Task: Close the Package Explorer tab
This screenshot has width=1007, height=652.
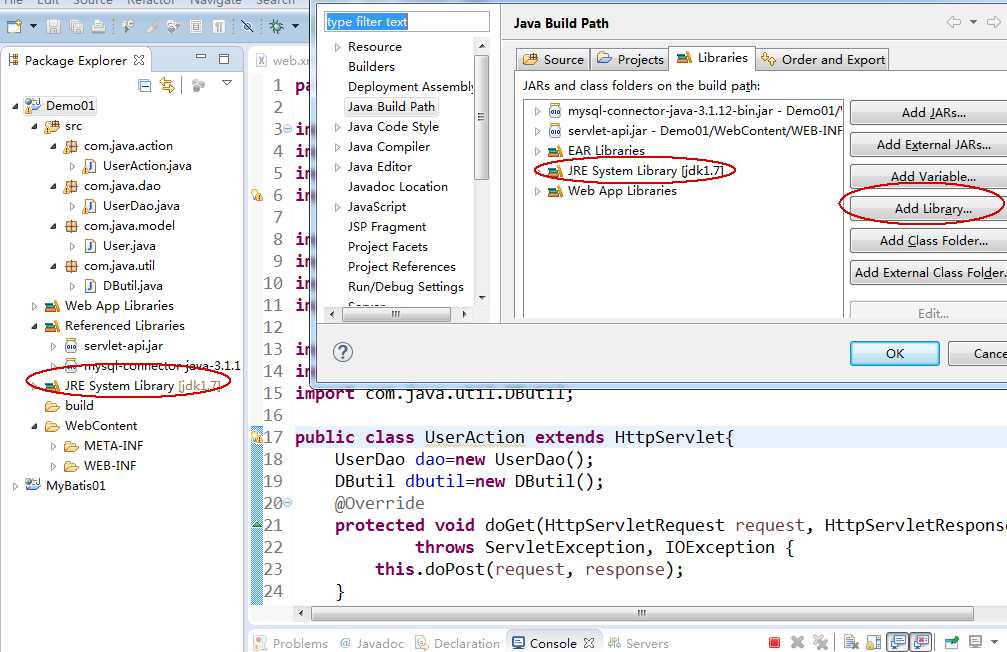Action: click(x=139, y=60)
